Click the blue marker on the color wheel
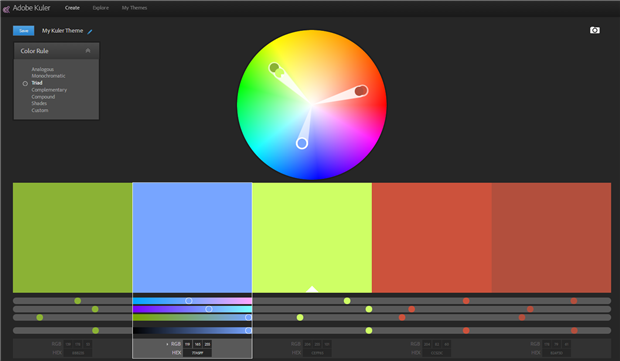620x361 pixels. (302, 143)
